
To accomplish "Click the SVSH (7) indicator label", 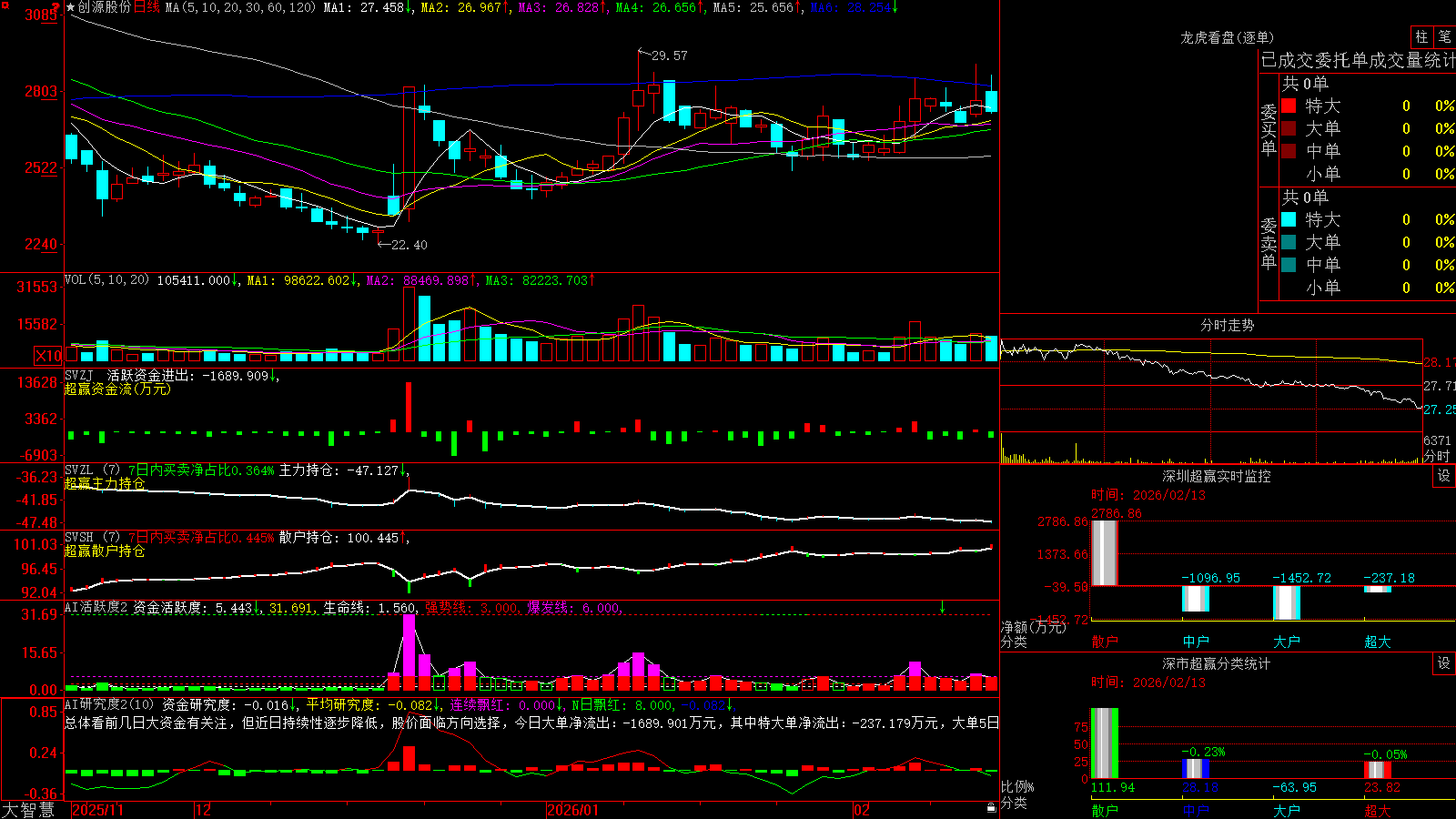I will (x=93, y=537).
